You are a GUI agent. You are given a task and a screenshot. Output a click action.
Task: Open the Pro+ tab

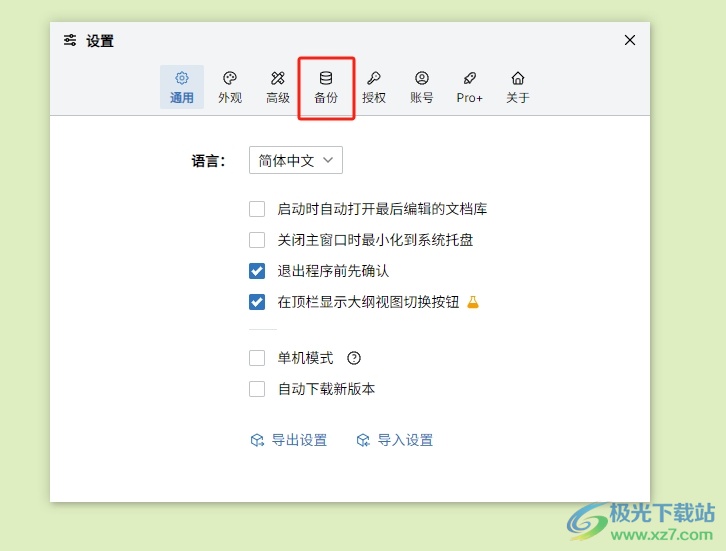pos(469,87)
